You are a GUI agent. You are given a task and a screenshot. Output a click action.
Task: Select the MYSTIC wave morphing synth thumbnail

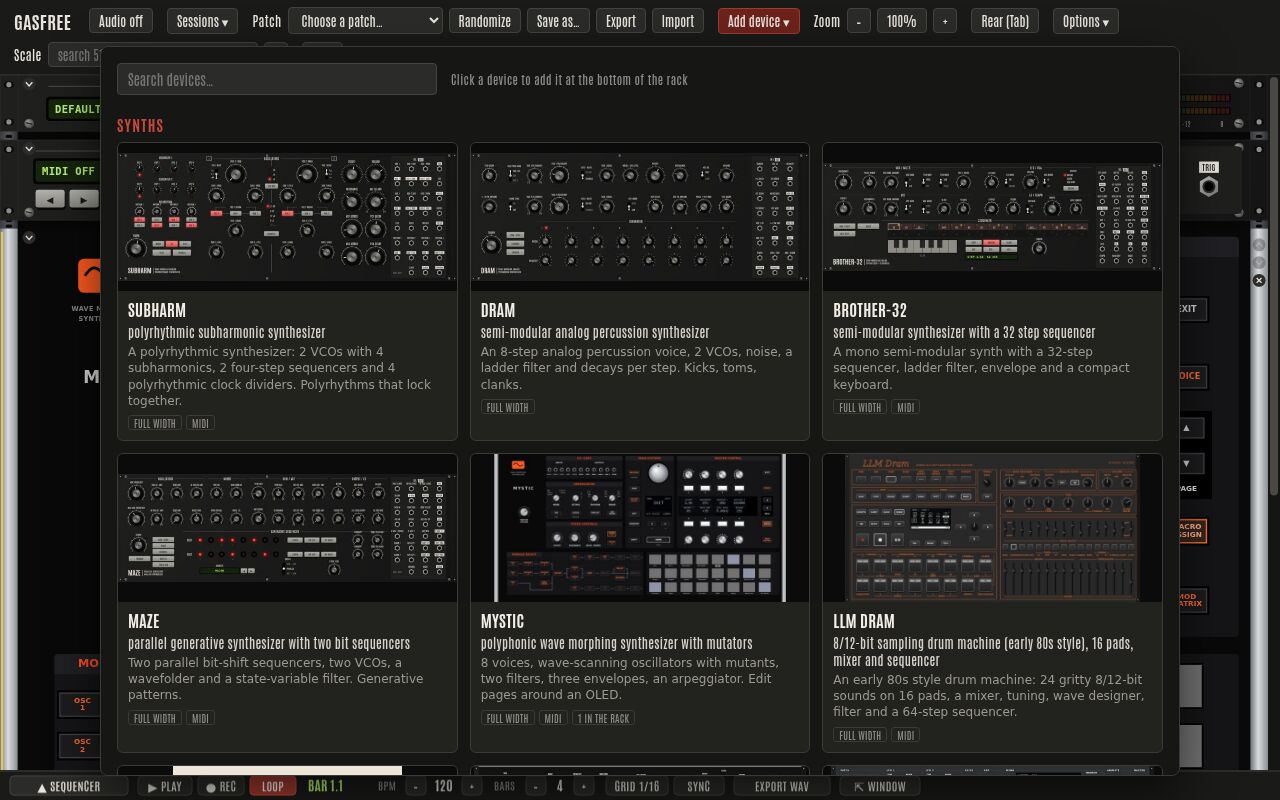(640, 528)
